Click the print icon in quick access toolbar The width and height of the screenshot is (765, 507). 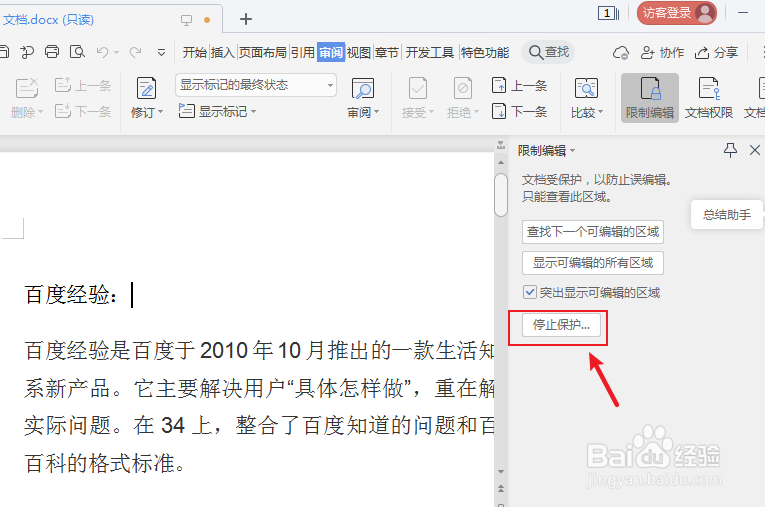pos(52,52)
